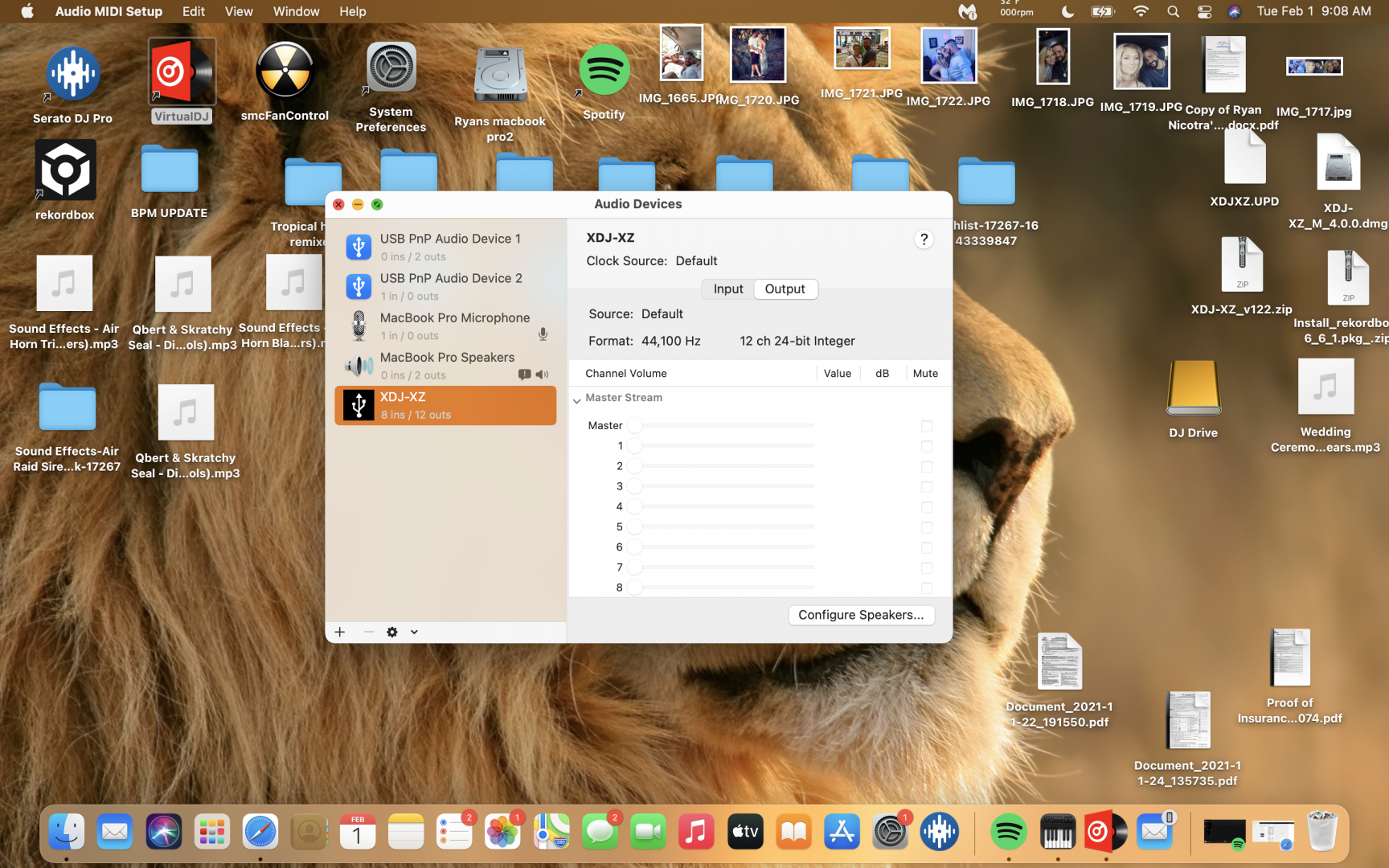Viewport: 1389px width, 868px height.
Task: Toggle Mute checkbox for channel 8
Action: pyautogui.click(x=927, y=588)
